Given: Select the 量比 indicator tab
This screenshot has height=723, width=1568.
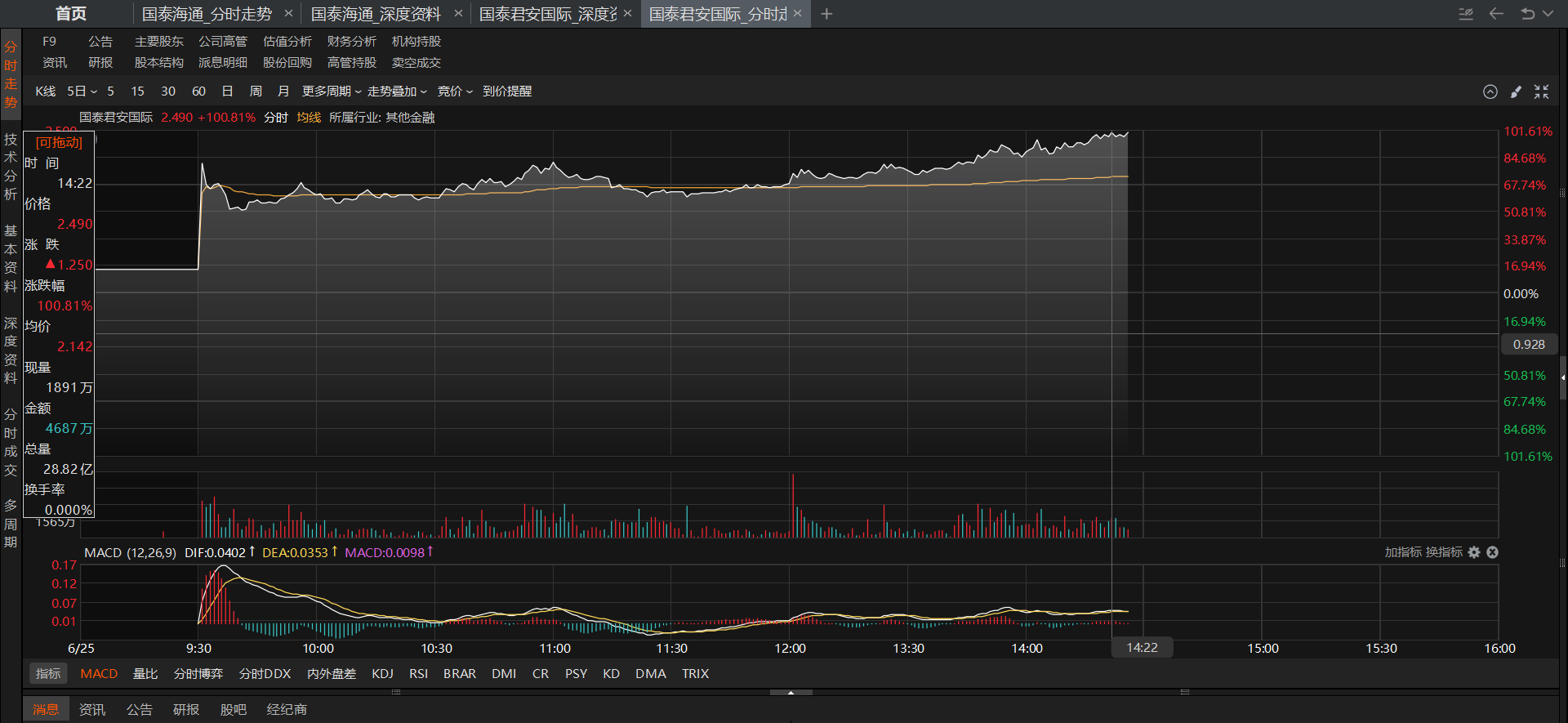Looking at the screenshot, I should coord(145,674).
